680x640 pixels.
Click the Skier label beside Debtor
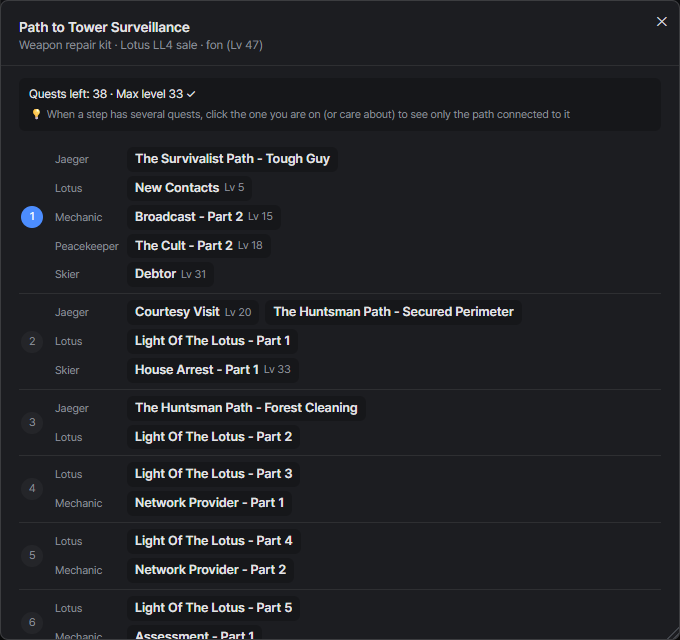pyautogui.click(x=67, y=274)
